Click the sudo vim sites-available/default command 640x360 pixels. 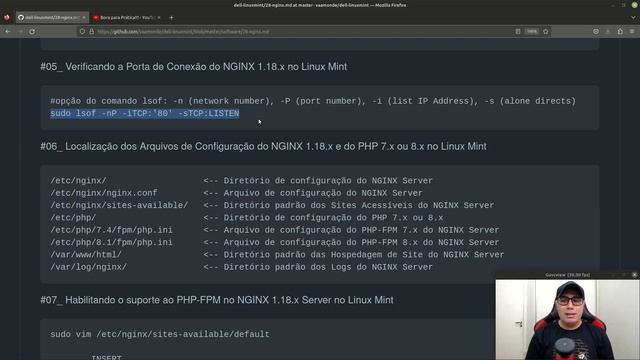pyautogui.click(x=160, y=334)
